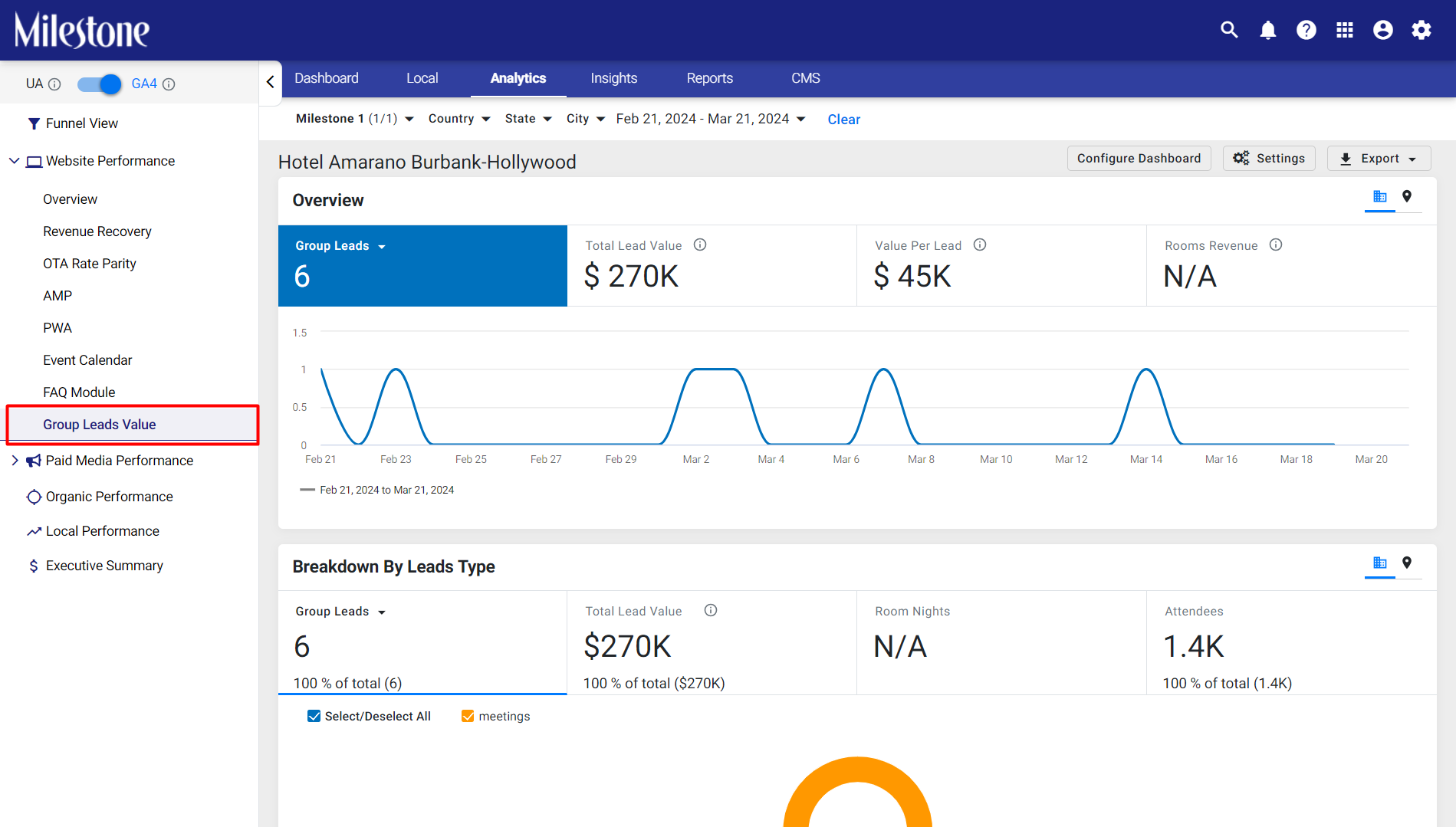Viewport: 1456px width, 827px height.
Task: Open the Country filter dropdown
Action: point(459,119)
